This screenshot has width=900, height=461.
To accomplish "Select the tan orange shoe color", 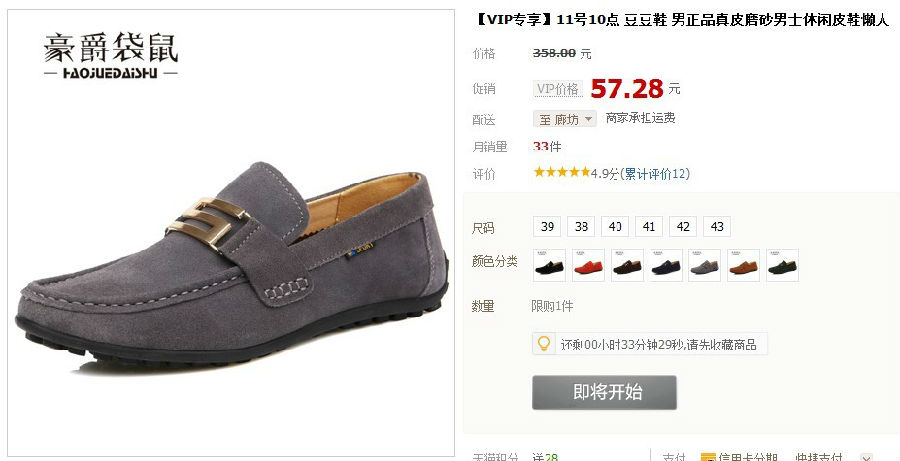I will point(743,265).
